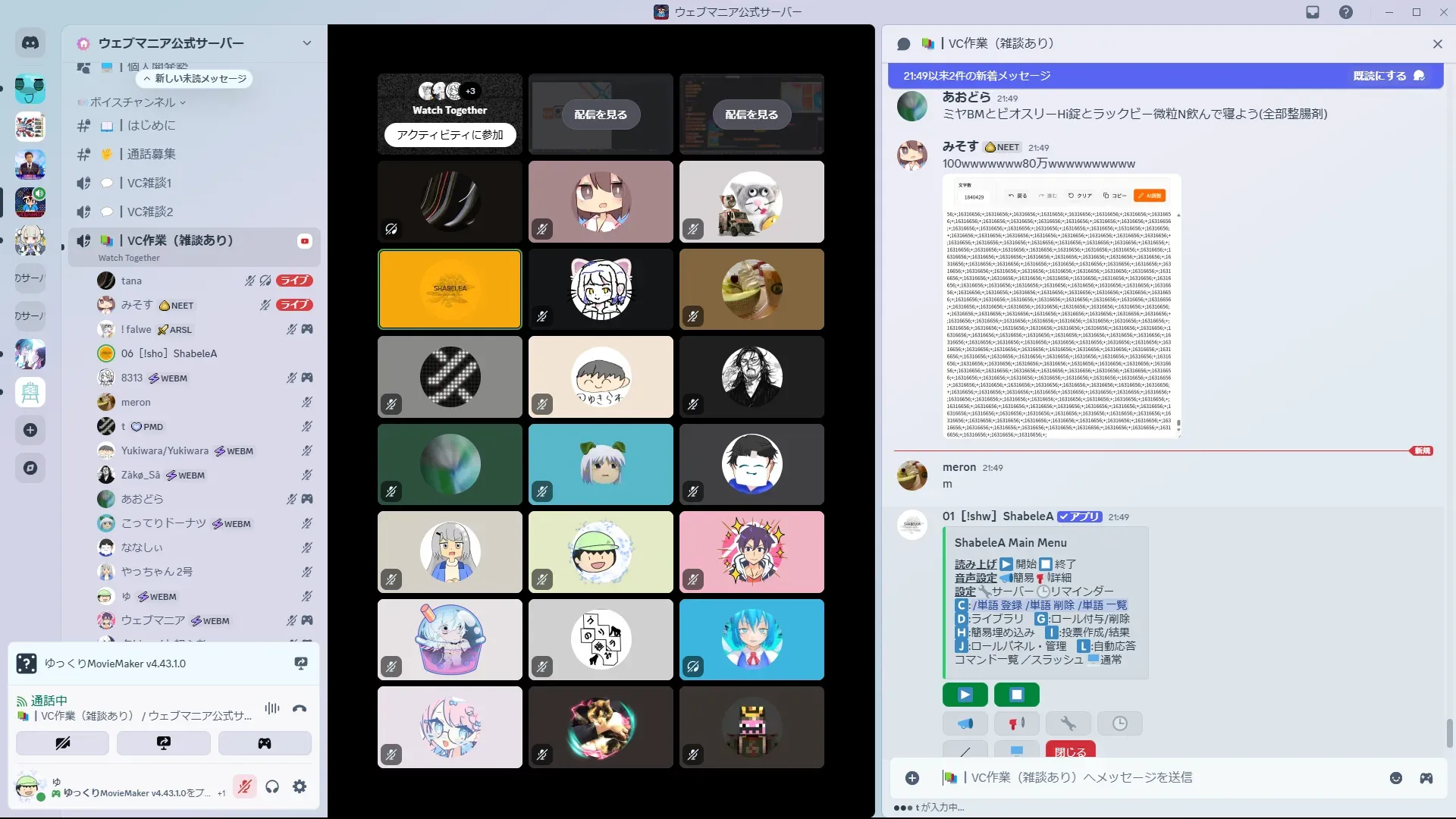Viewport: 1456px width, 819px height.
Task: Select the VC雑談1 voice channel
Action: pos(149,183)
